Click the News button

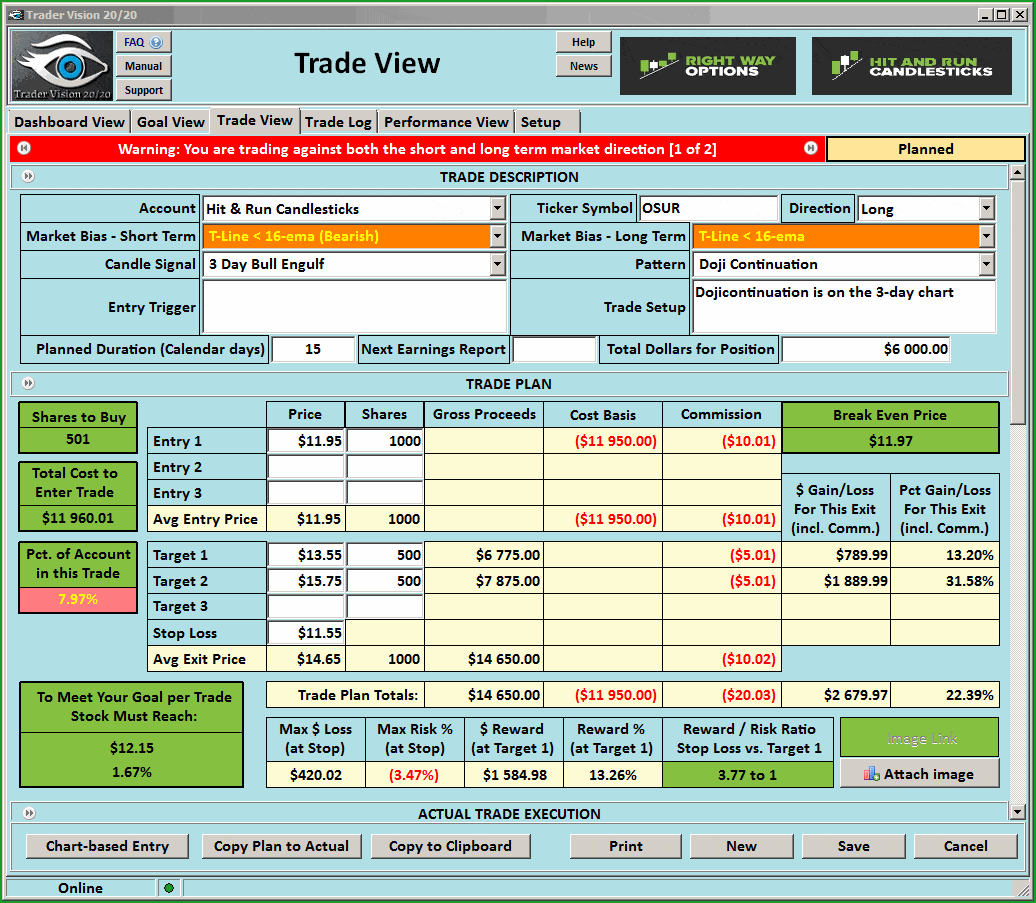click(x=583, y=66)
